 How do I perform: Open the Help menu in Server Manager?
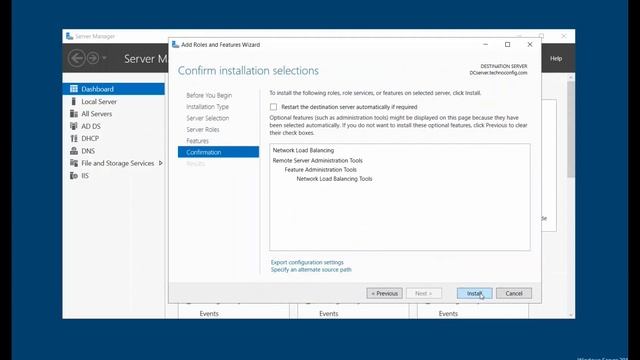click(556, 58)
